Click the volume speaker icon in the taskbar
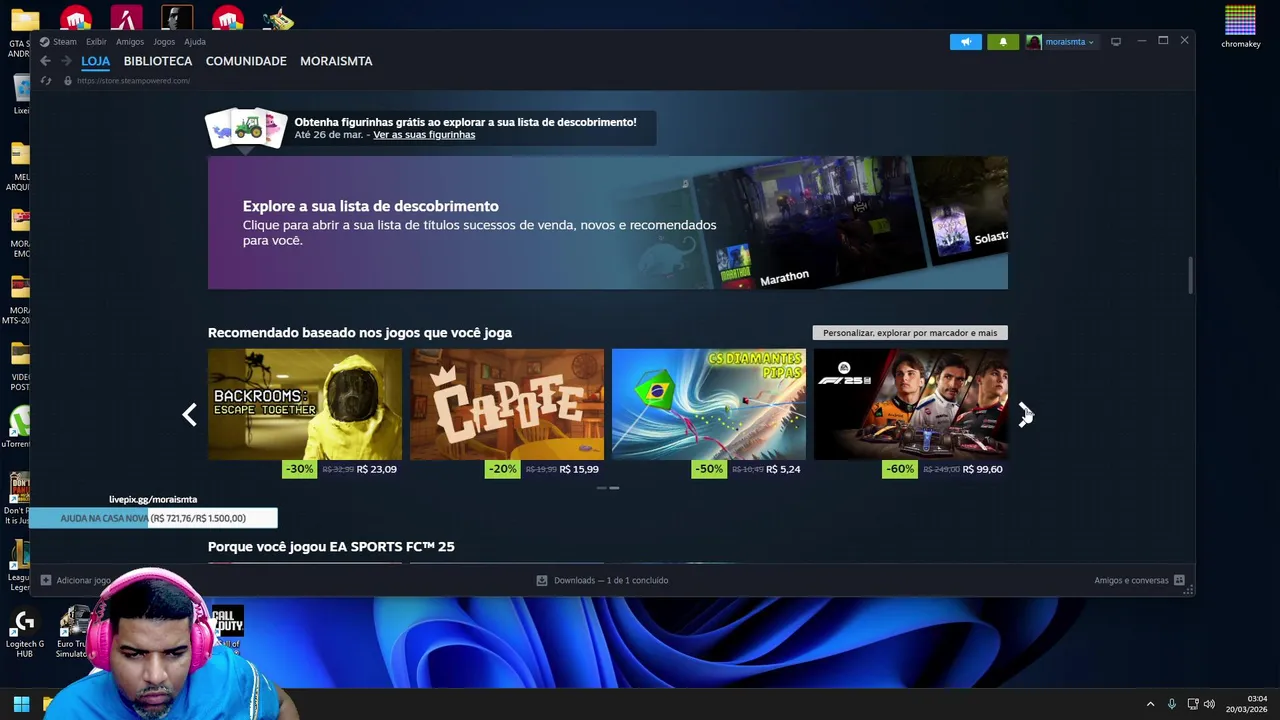The height and width of the screenshot is (720, 1280). 1209,704
